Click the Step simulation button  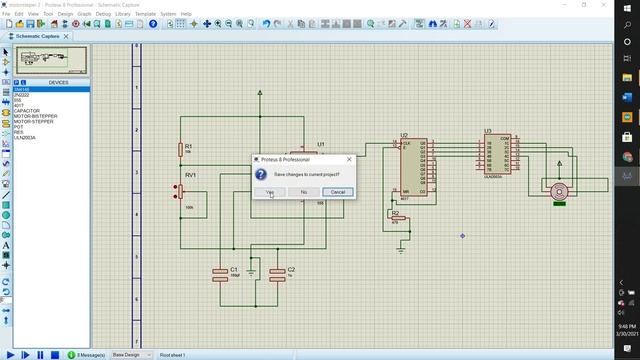pos(25,355)
